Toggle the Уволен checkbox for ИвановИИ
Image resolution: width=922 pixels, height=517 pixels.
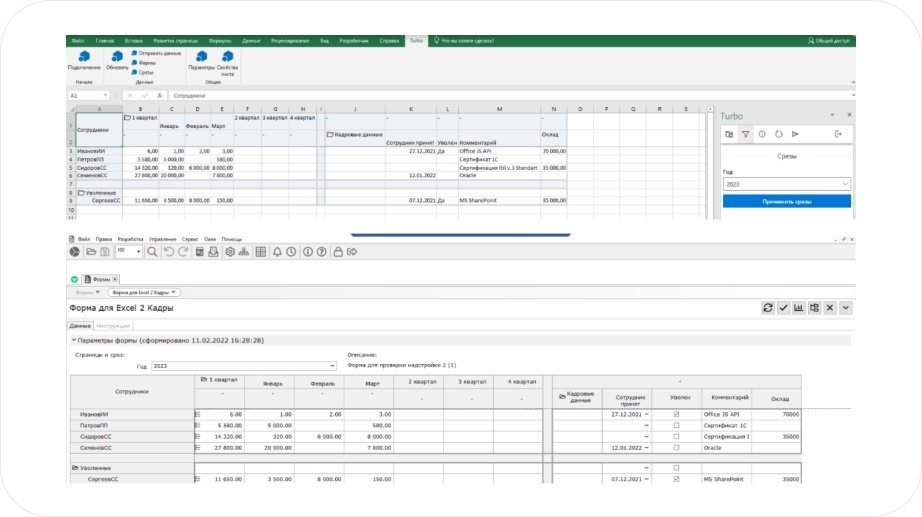point(676,413)
